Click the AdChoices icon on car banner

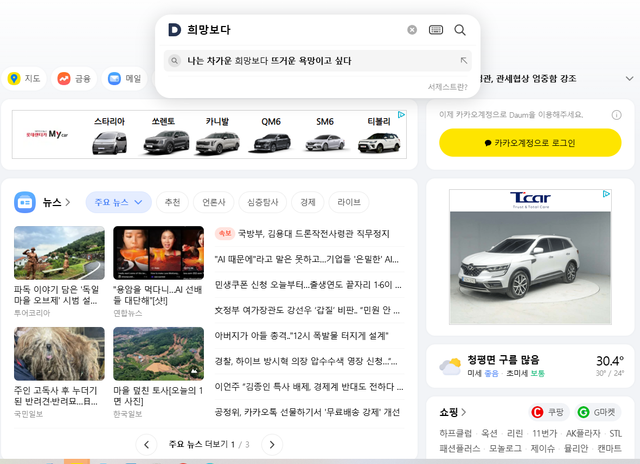pyautogui.click(x=401, y=115)
